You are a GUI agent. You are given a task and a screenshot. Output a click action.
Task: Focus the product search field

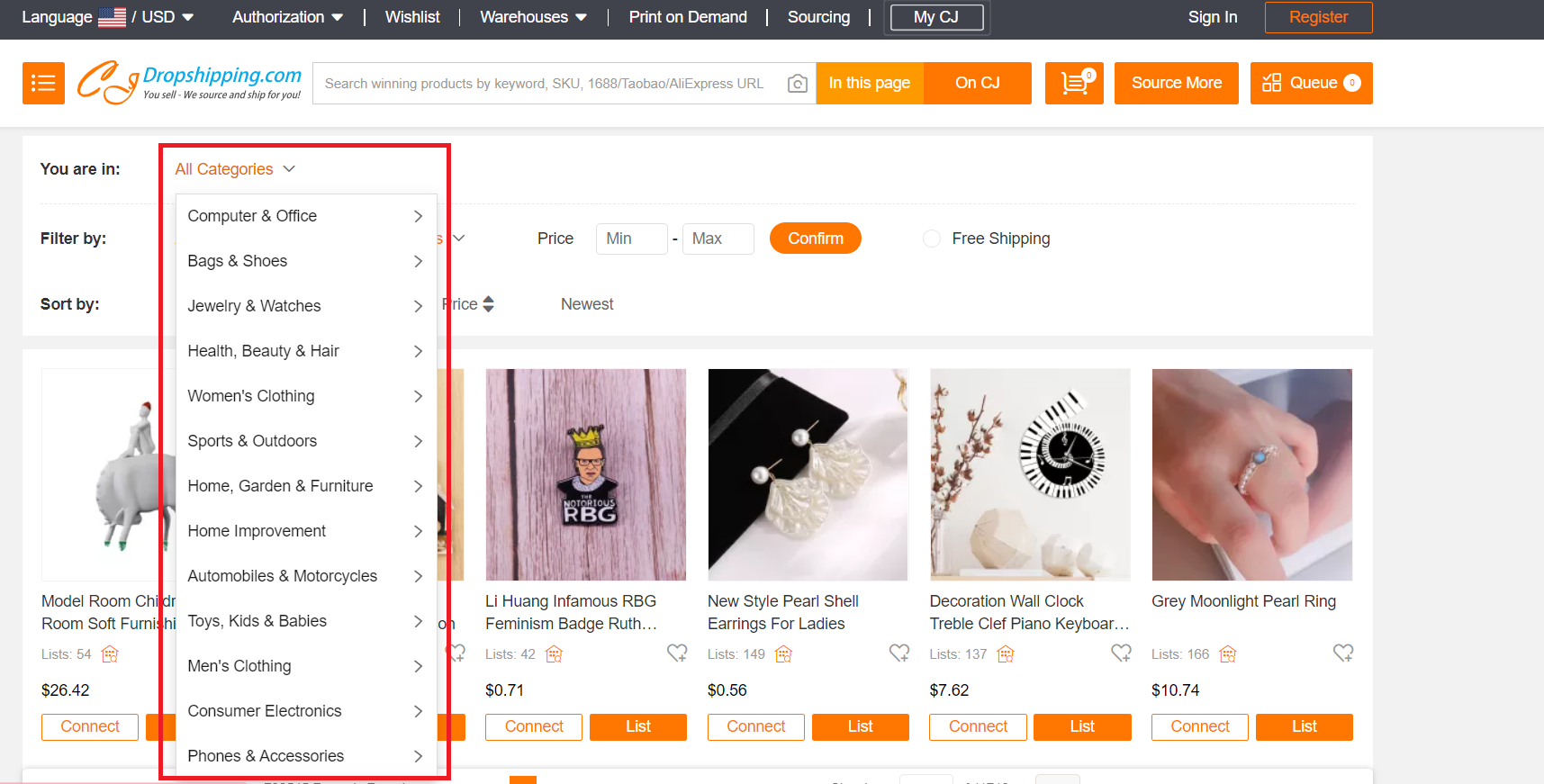coord(549,84)
